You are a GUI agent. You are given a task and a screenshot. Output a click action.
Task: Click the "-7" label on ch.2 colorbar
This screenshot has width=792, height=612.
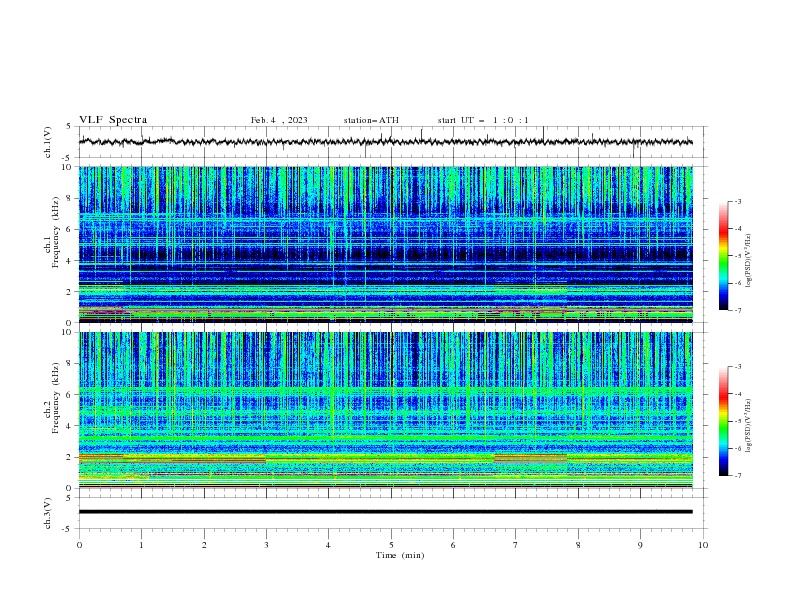coord(737,476)
